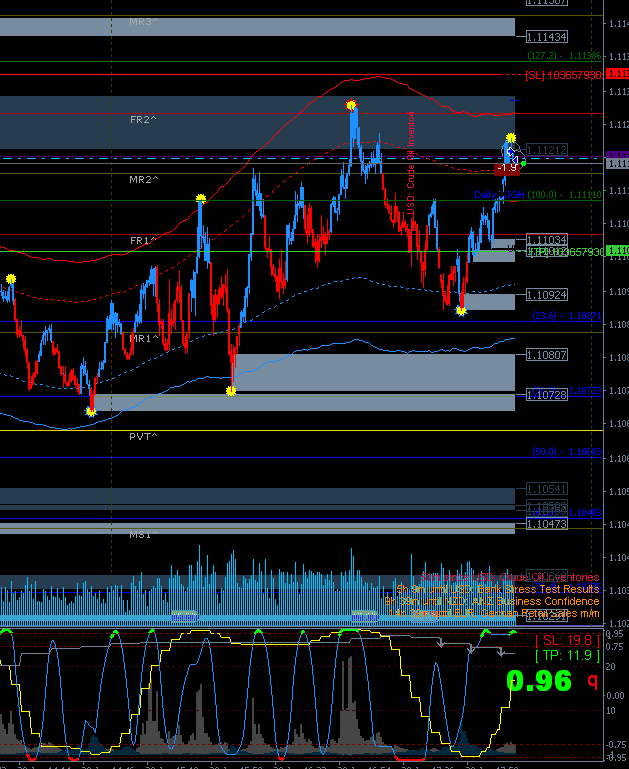Select the 'USD: Bank Stress Test Results' news line

(498, 589)
